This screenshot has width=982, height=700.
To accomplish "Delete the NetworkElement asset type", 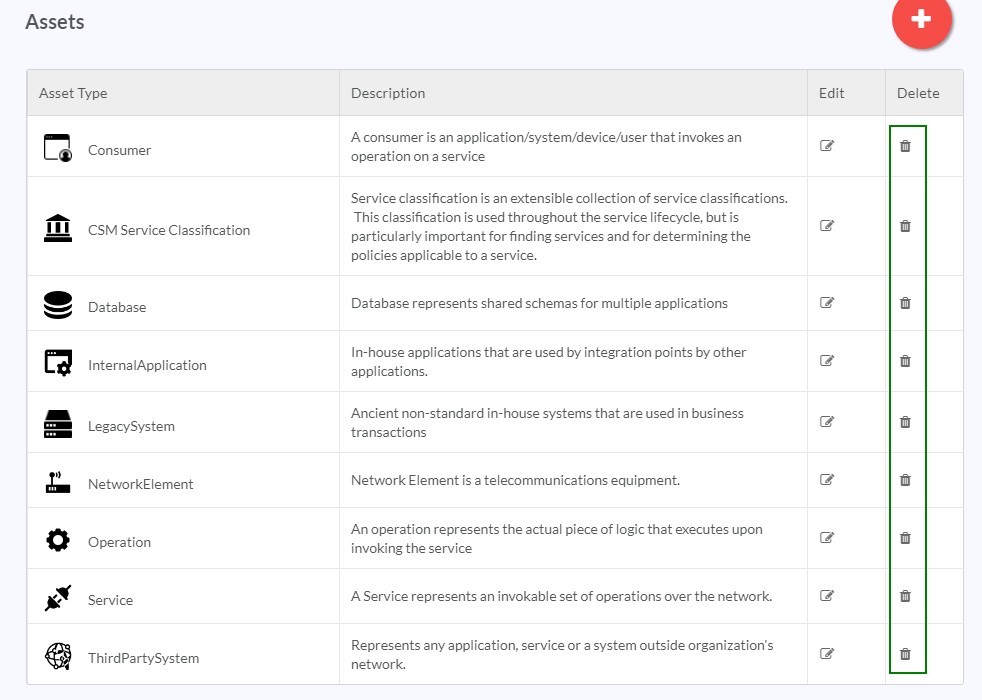I will pyautogui.click(x=905, y=480).
